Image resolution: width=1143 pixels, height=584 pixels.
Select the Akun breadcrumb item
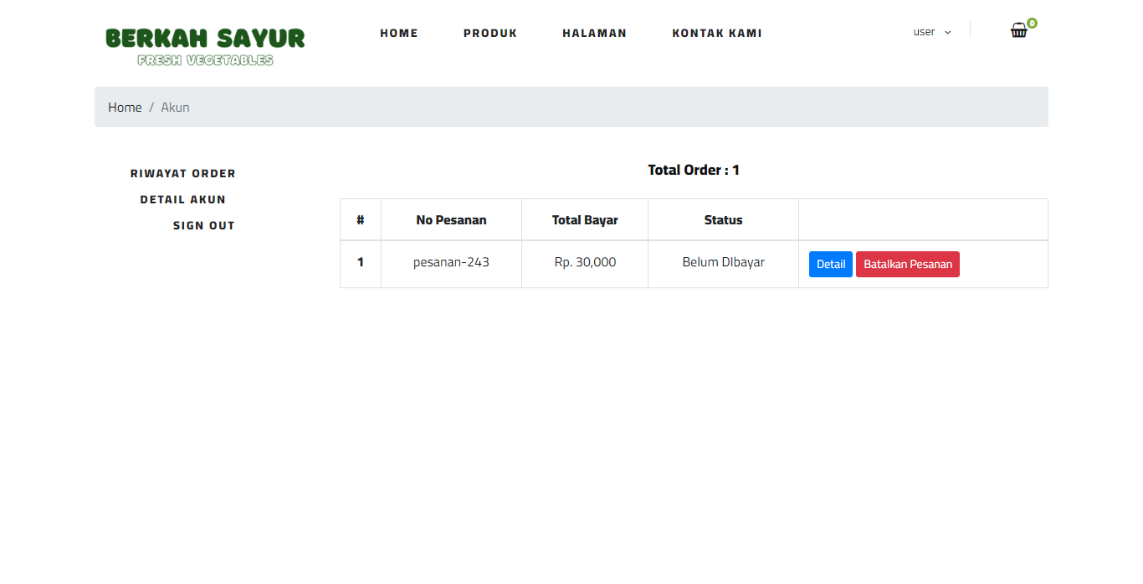(175, 107)
